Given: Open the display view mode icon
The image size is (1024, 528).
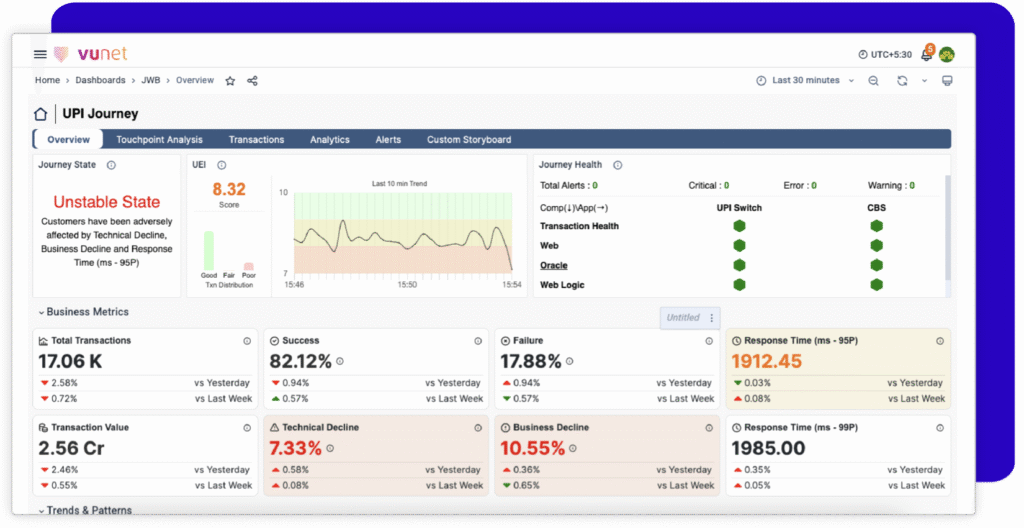Looking at the screenshot, I should [946, 81].
